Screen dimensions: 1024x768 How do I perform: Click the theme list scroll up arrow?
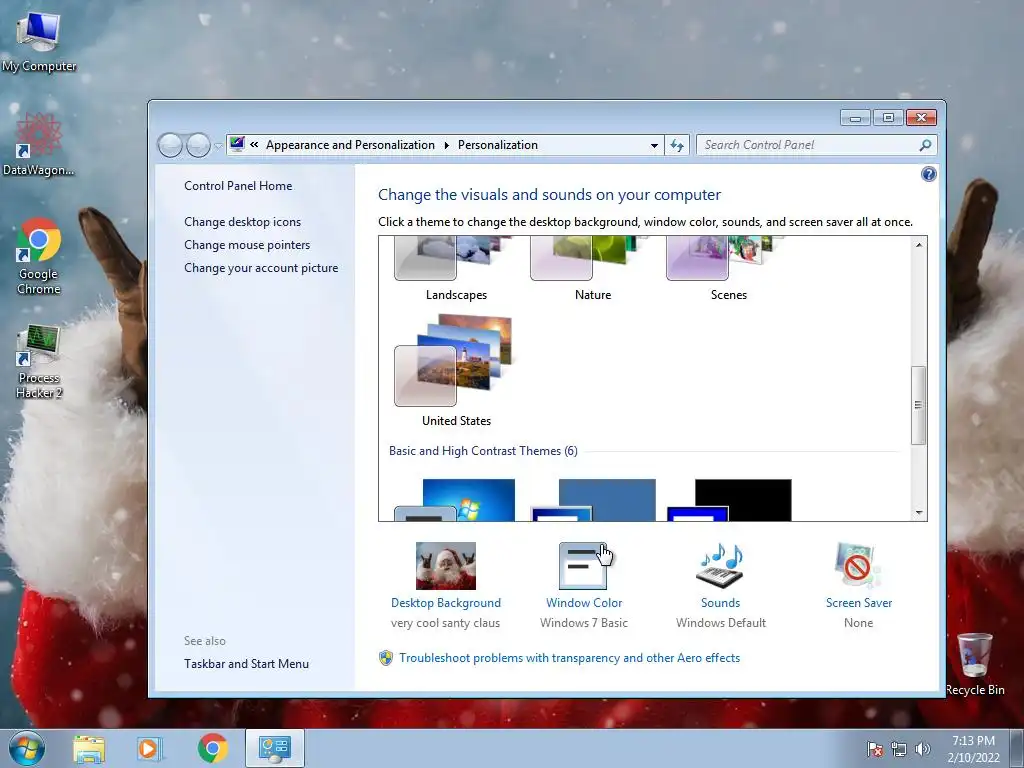coord(919,245)
